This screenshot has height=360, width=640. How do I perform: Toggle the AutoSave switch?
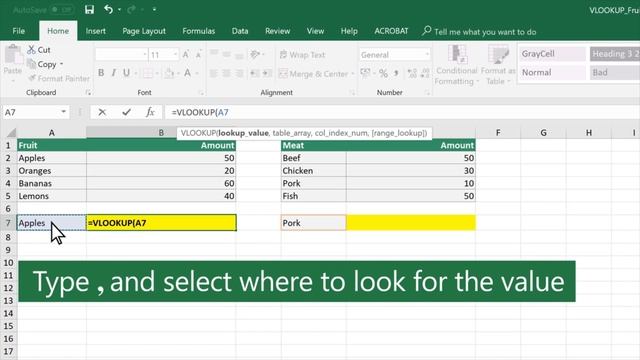62,9
